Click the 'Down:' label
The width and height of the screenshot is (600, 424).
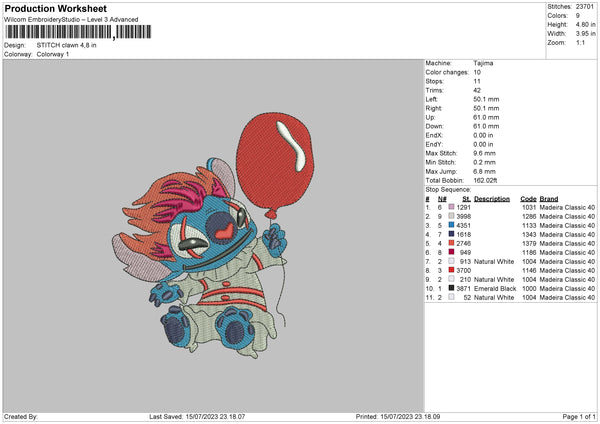coord(434,126)
